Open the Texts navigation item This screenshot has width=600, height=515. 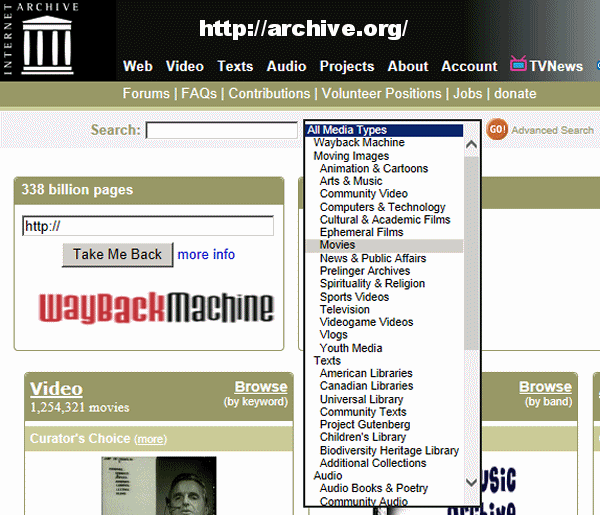click(235, 66)
